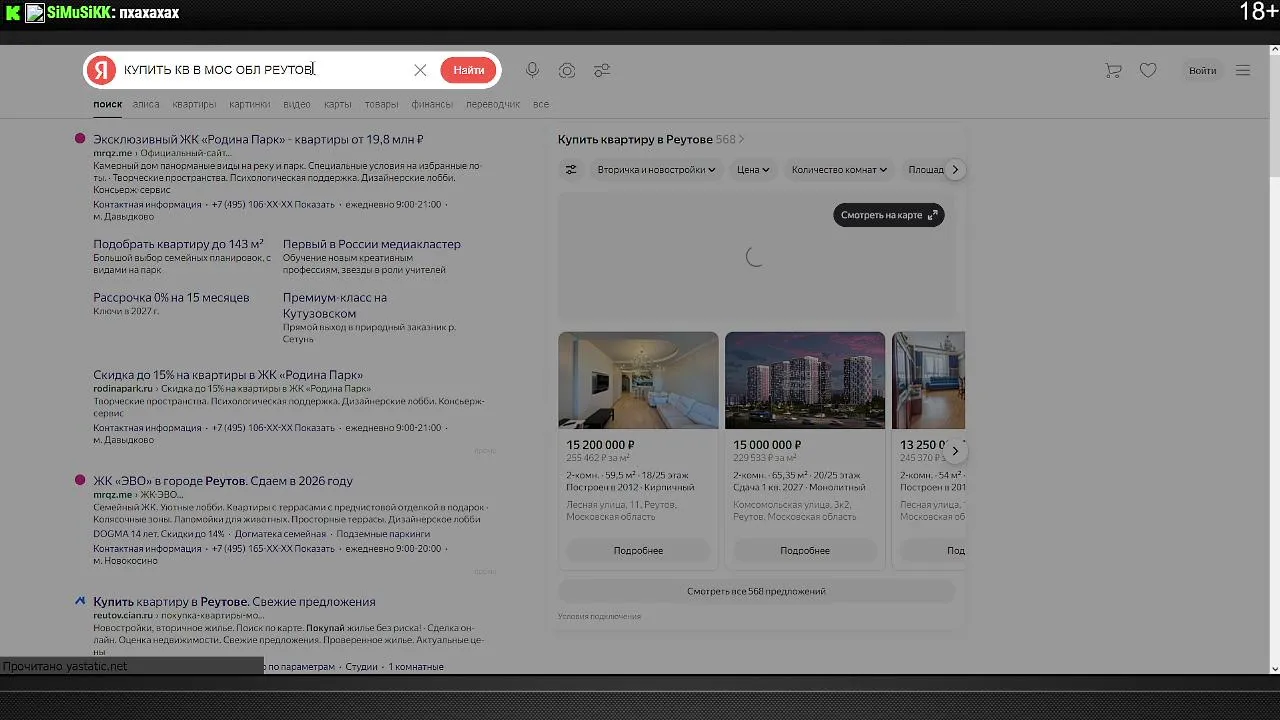This screenshot has height=720, width=1280.
Task: Open the shopping cart icon
Action: pos(1113,70)
